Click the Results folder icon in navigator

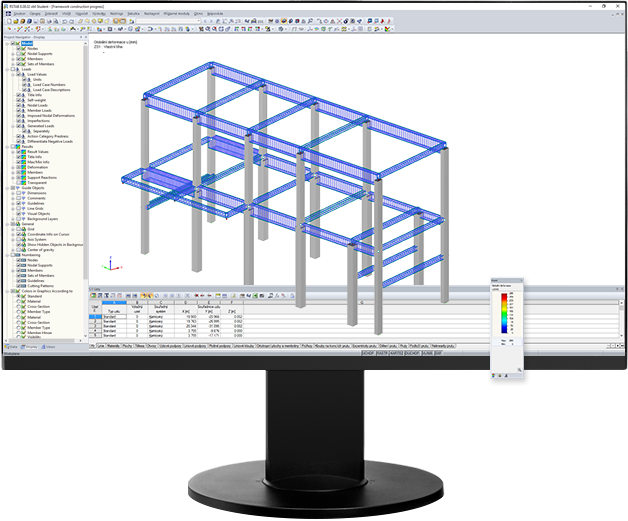tap(20, 147)
